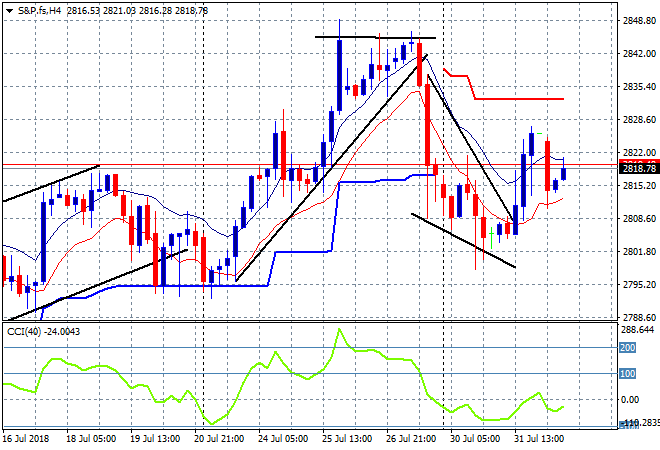Click the 2808.60 price axis label
This screenshot has height=450, width=660.
tap(639, 218)
